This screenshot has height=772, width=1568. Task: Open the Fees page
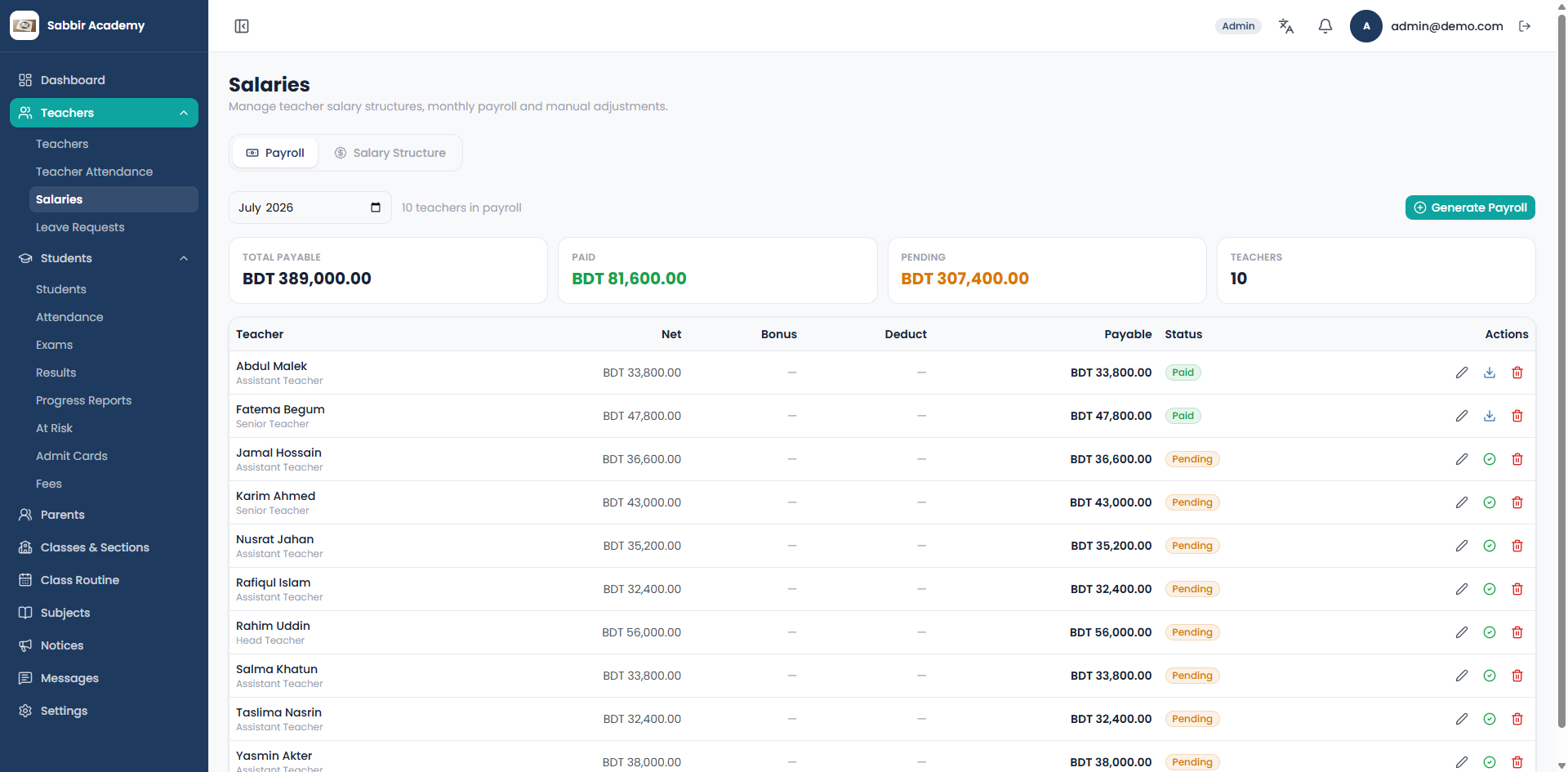(x=114, y=484)
